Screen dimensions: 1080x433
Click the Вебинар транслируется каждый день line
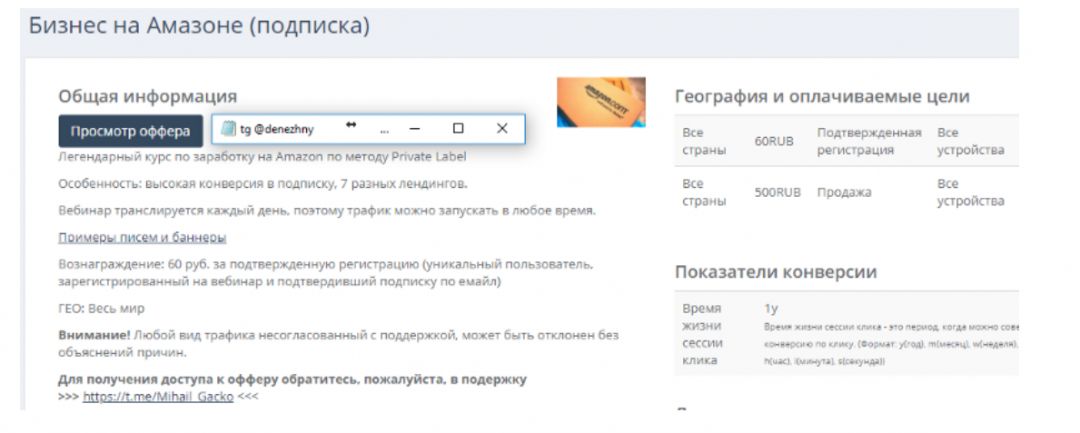(x=327, y=211)
